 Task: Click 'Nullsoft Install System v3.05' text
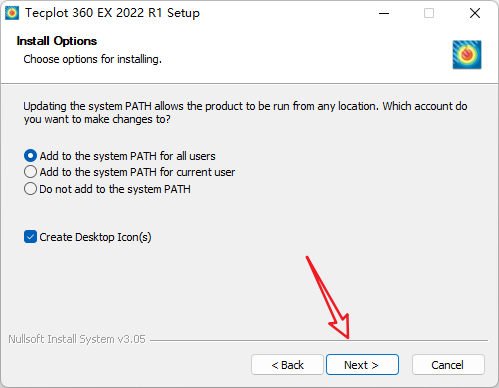click(77, 339)
